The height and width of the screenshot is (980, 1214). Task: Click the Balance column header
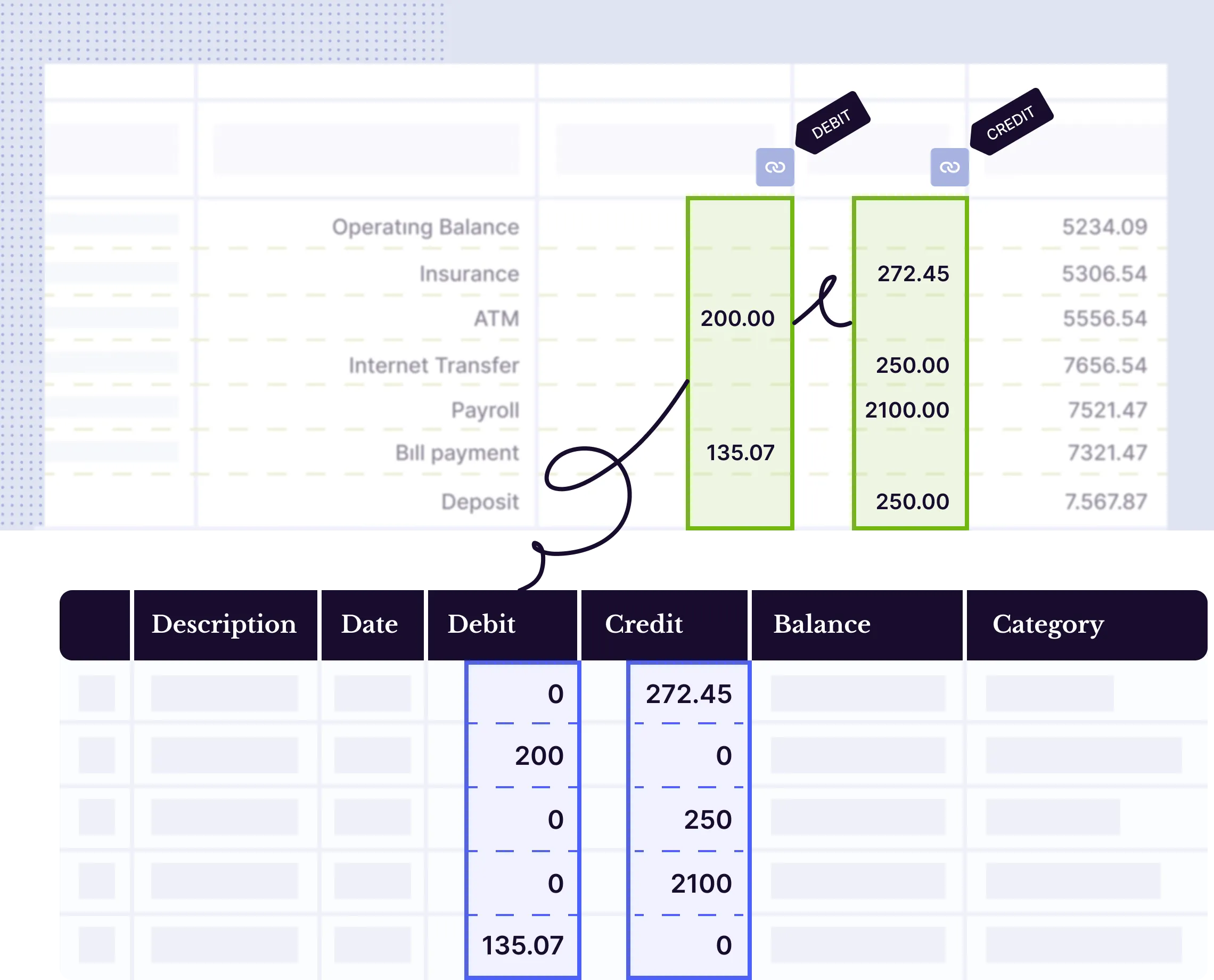coord(822,624)
